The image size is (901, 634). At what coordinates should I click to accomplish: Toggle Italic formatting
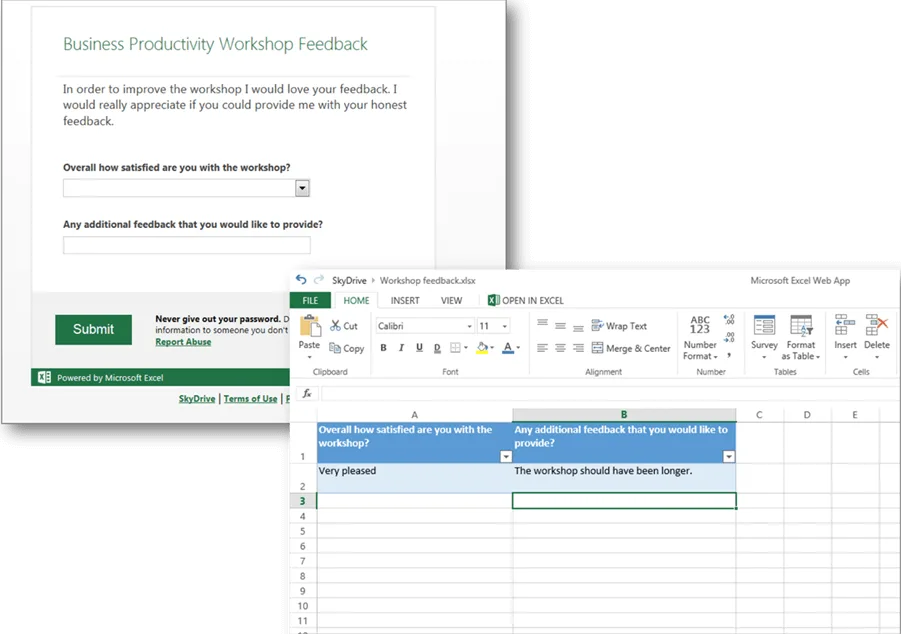tap(401, 348)
